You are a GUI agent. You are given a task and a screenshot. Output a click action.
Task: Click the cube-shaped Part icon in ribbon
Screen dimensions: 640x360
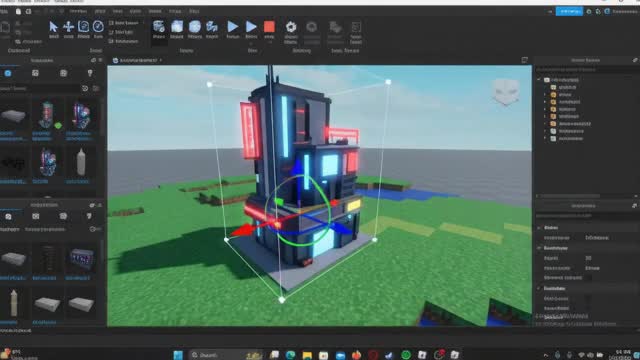177,27
